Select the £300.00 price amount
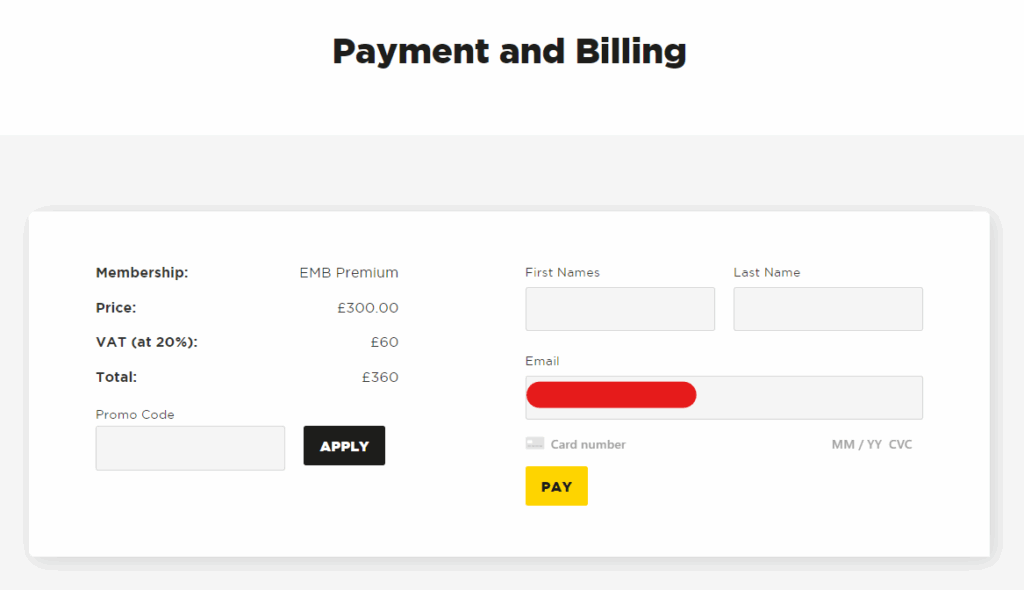1024x590 pixels. 368,308
